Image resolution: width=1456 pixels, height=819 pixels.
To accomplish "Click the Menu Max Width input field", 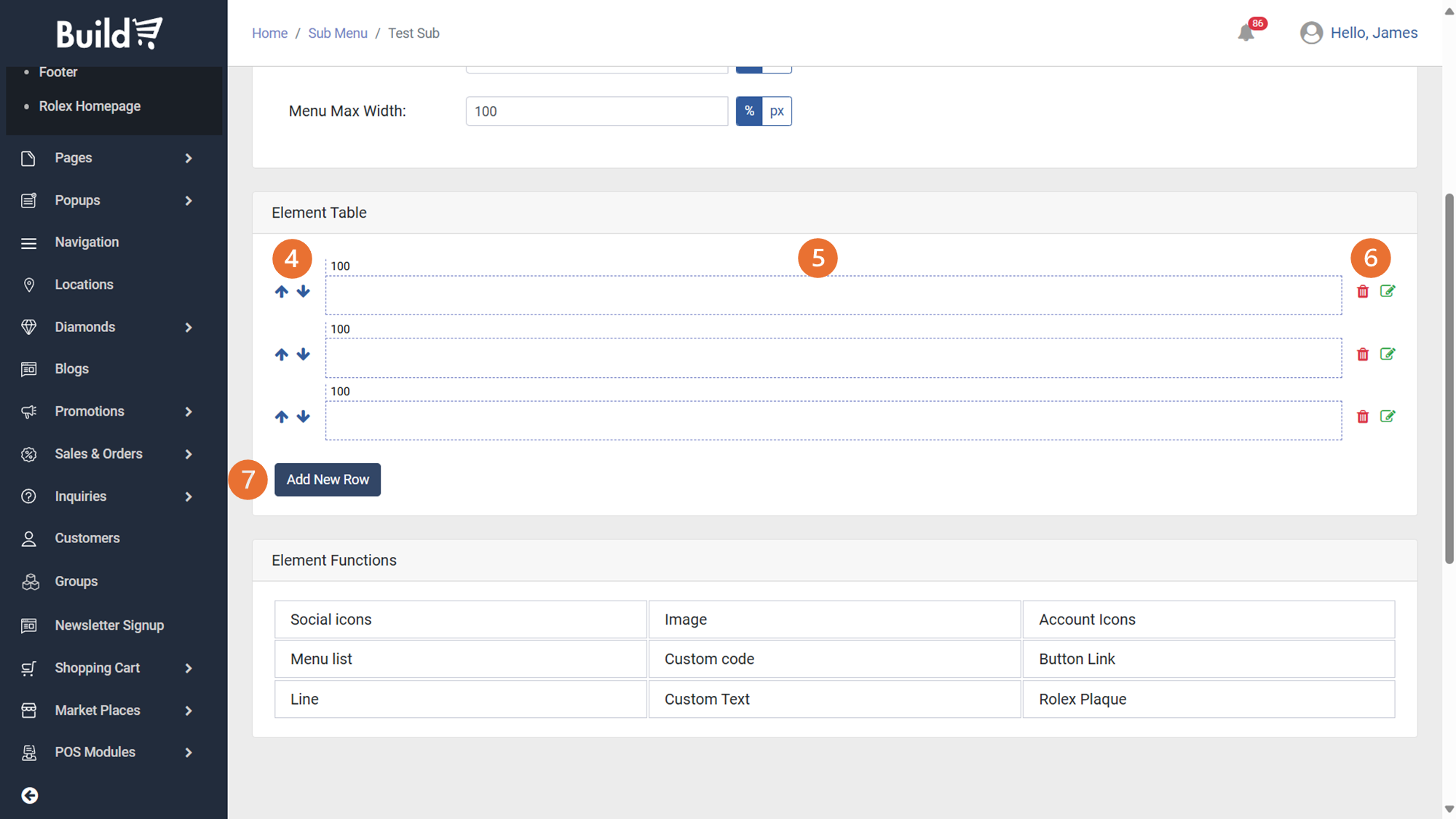I will click(596, 111).
